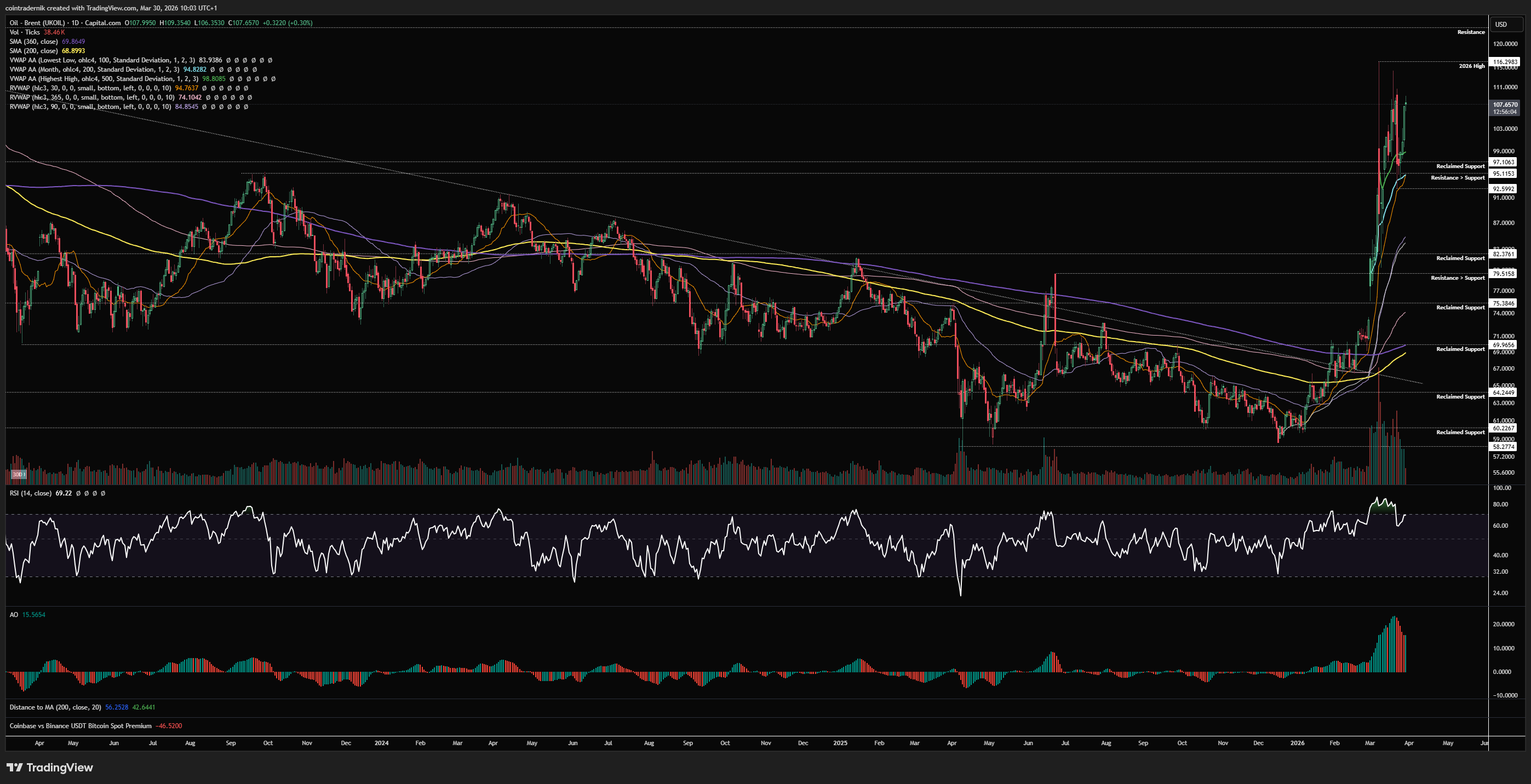Click the Oil - Brent (UKOIL) symbol title
Viewport: 1531px width, 784px height.
[x=65, y=23]
